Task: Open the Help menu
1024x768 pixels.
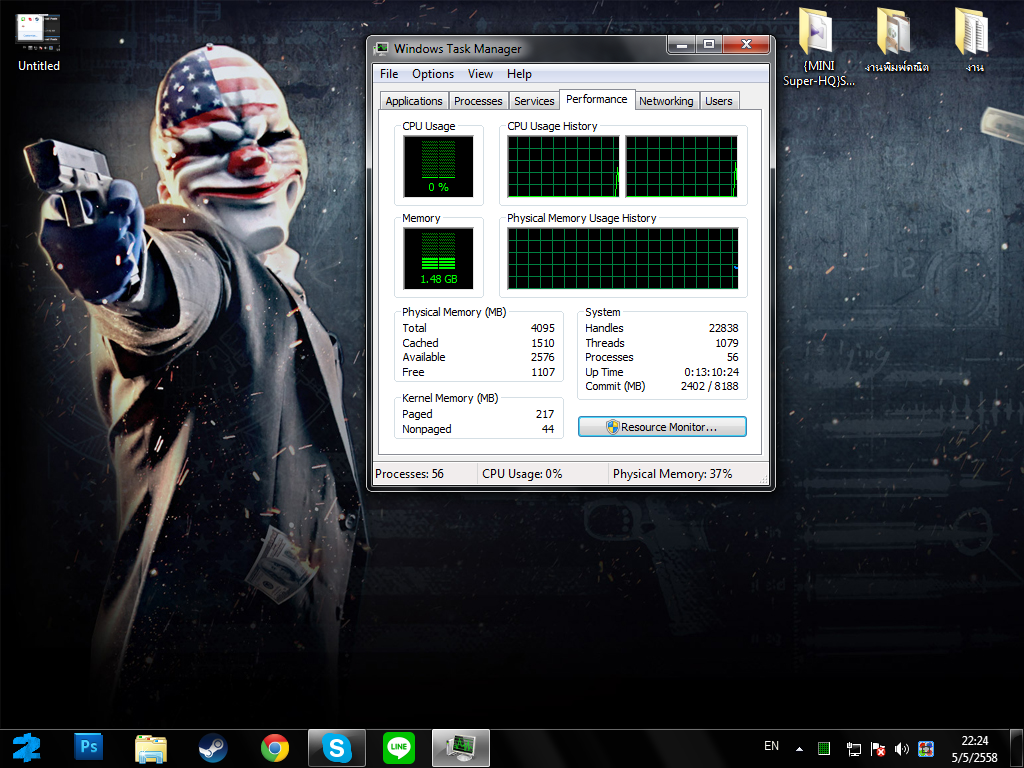Action: tap(519, 74)
